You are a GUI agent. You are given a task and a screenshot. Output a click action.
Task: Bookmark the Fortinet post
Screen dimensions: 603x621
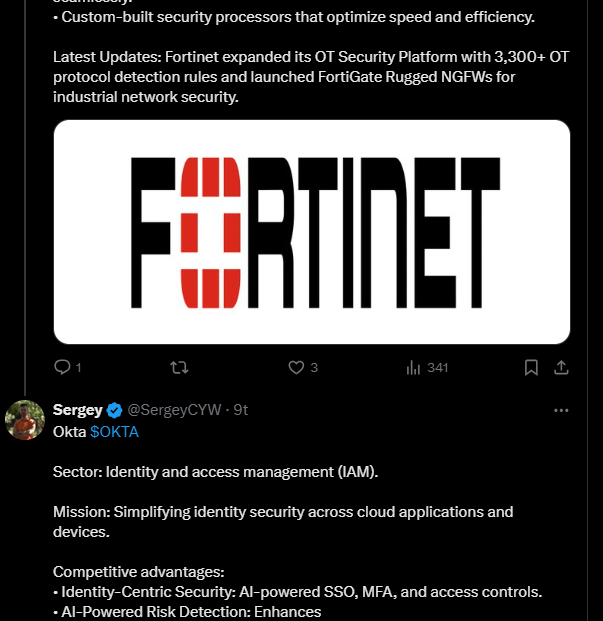531,368
